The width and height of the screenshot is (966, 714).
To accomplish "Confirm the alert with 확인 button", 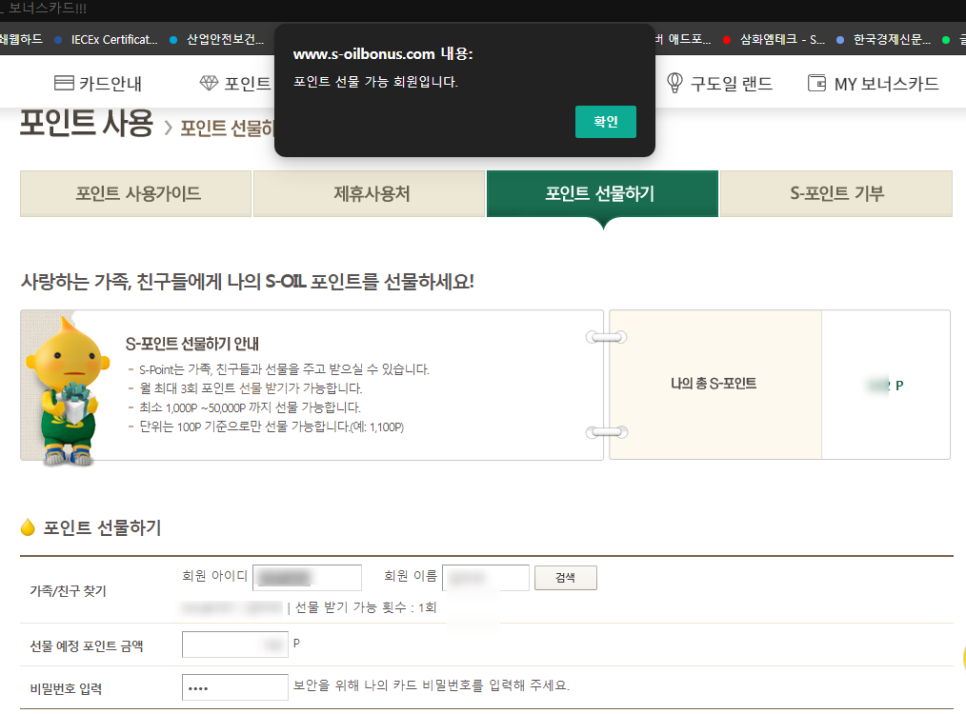I will point(605,122).
